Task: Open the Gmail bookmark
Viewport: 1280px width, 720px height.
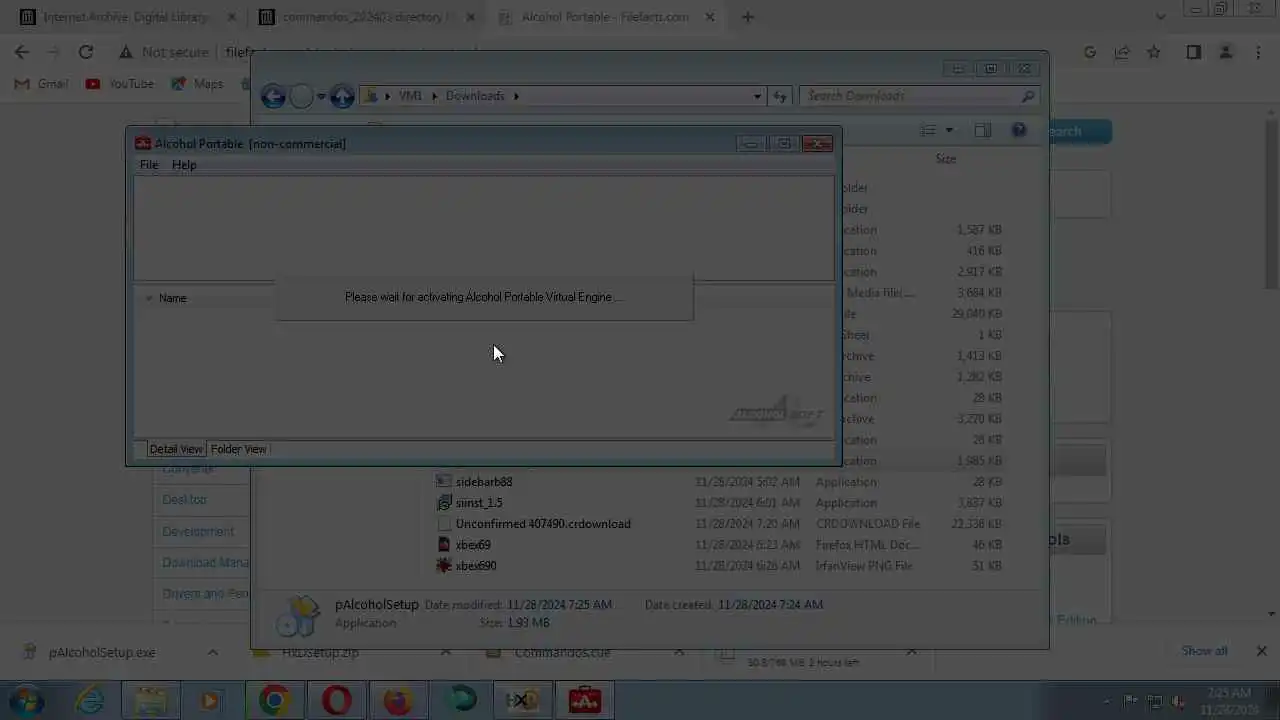Action: coord(42,84)
